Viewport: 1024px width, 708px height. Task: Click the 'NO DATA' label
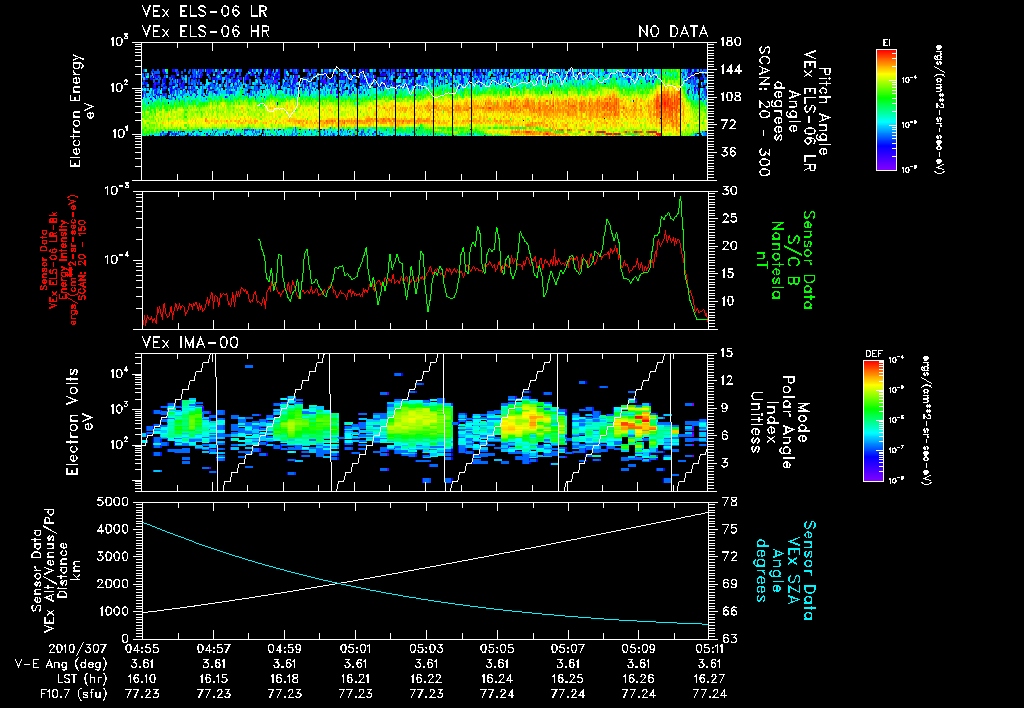(673, 31)
